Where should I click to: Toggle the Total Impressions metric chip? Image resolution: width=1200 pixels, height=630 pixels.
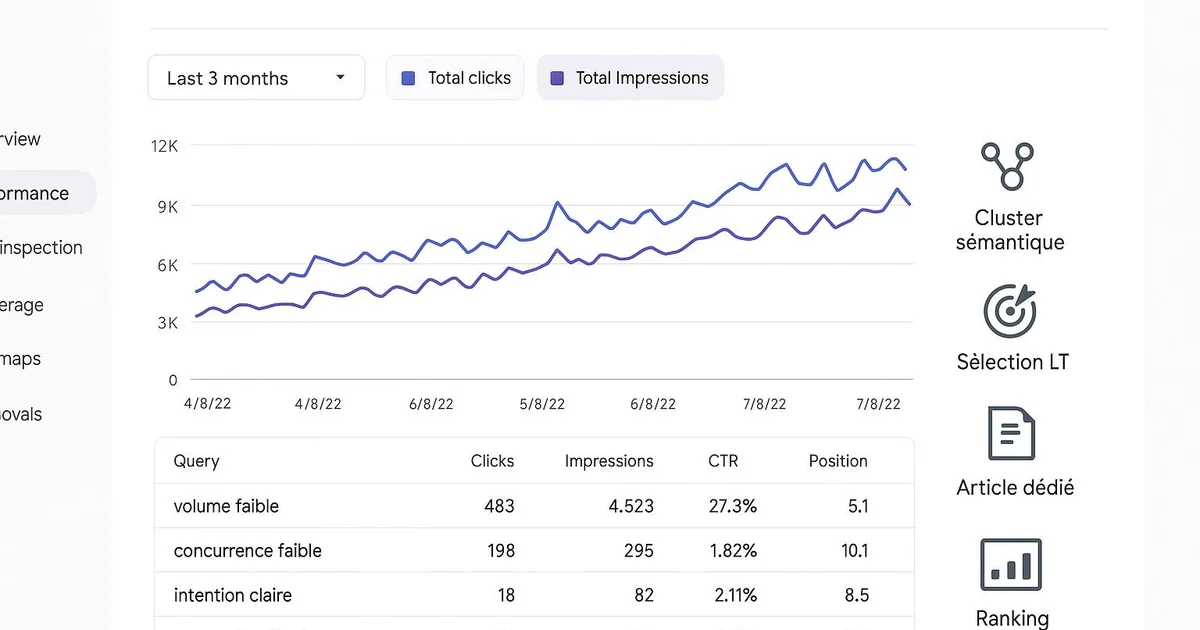click(630, 78)
